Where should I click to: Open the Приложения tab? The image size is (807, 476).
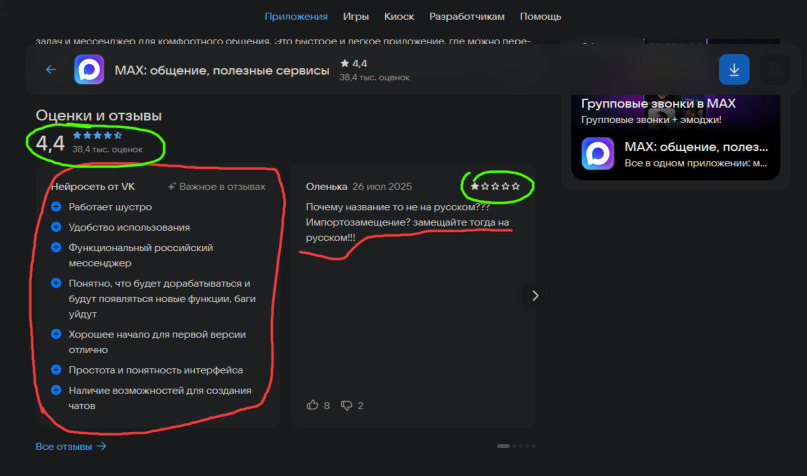click(x=296, y=16)
